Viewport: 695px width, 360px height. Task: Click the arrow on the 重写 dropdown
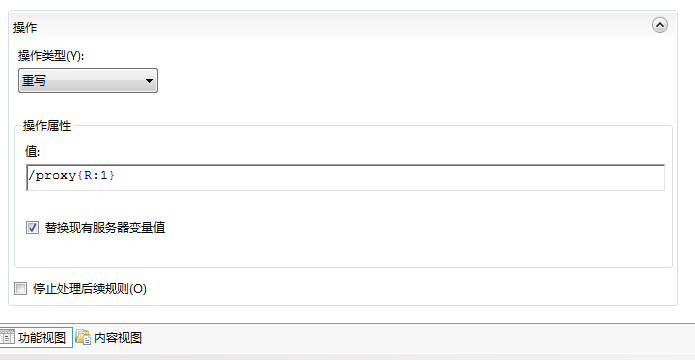click(x=149, y=81)
